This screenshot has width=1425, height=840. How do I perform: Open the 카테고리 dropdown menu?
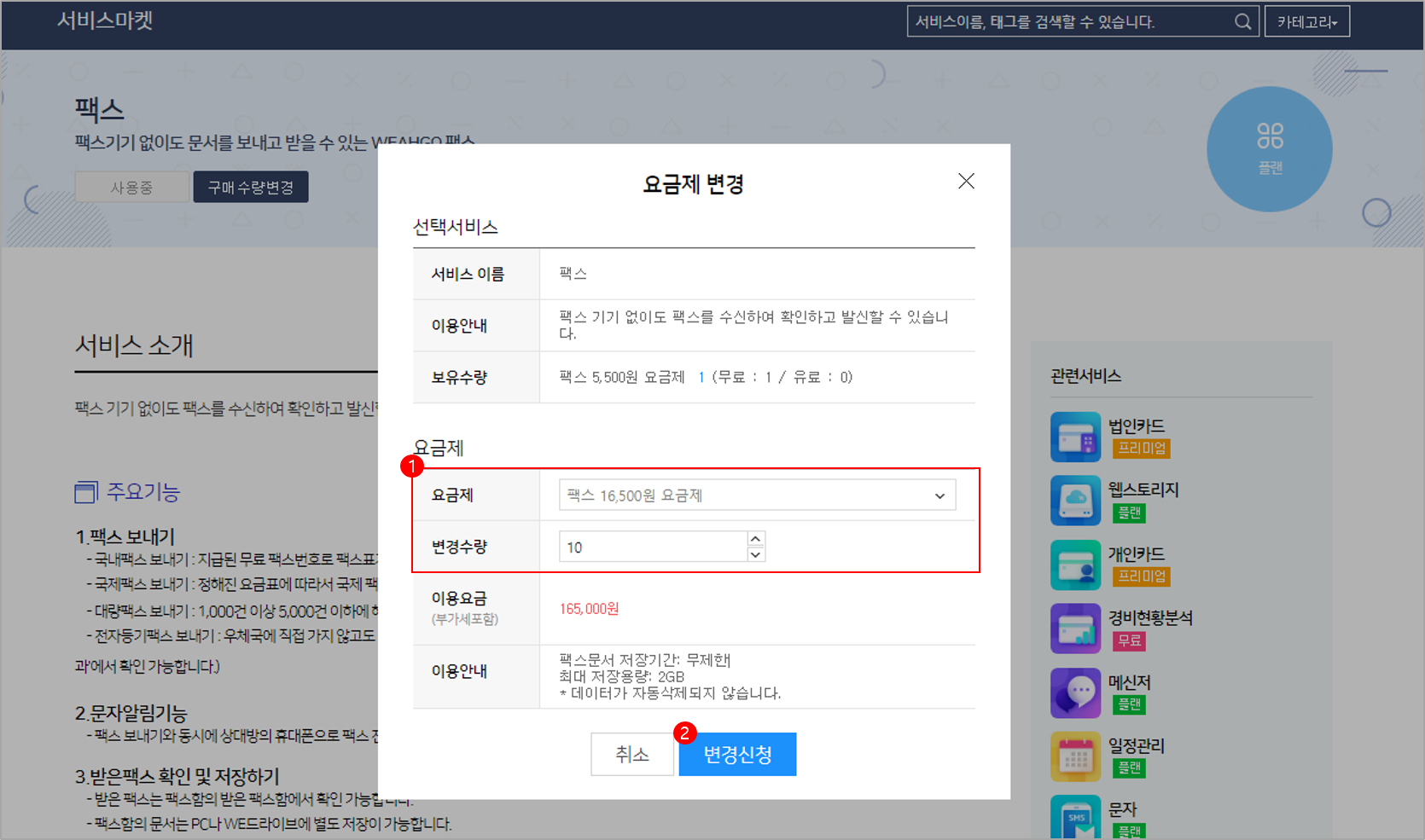pyautogui.click(x=1306, y=22)
